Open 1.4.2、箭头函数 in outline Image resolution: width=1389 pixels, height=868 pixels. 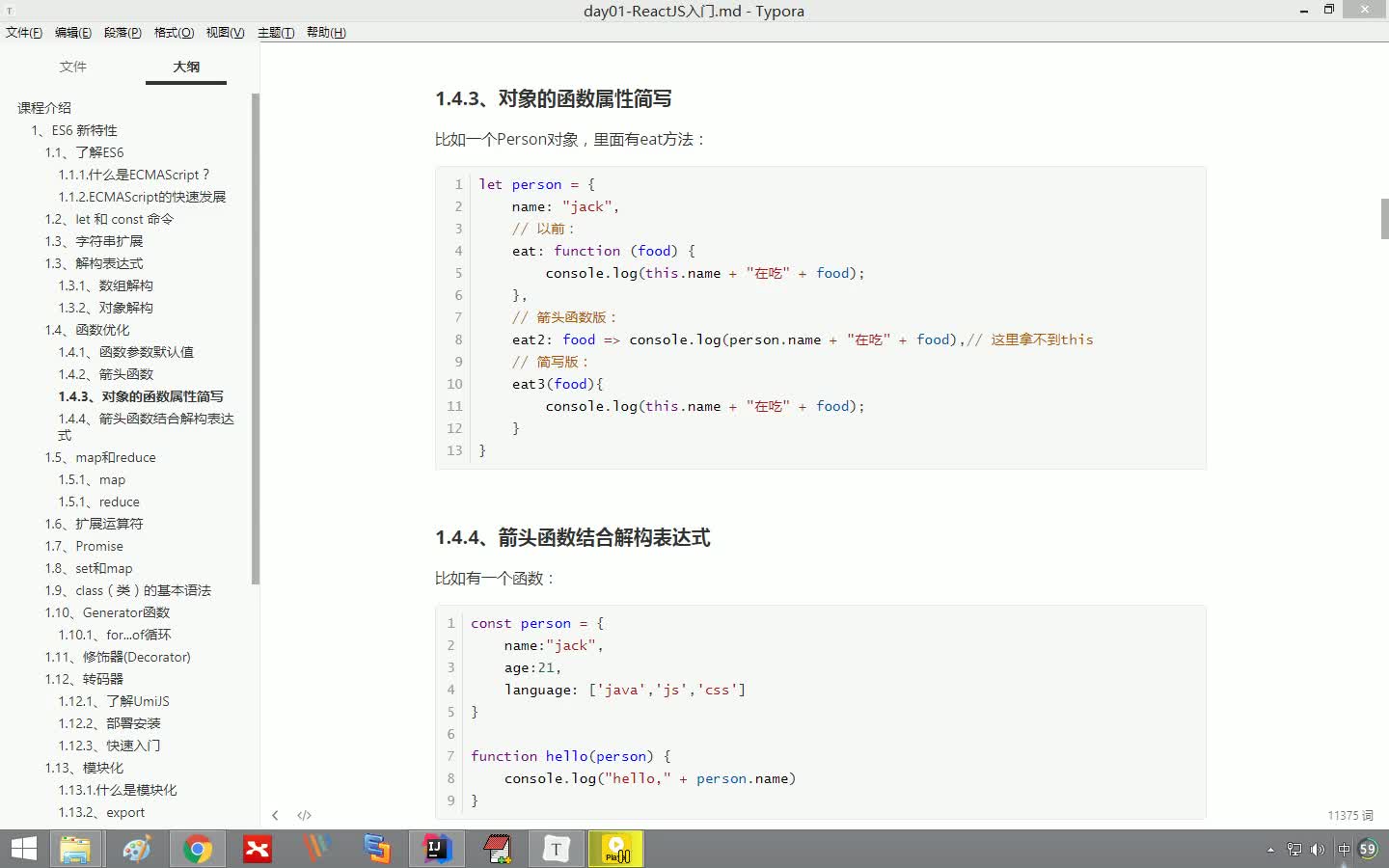(x=105, y=374)
